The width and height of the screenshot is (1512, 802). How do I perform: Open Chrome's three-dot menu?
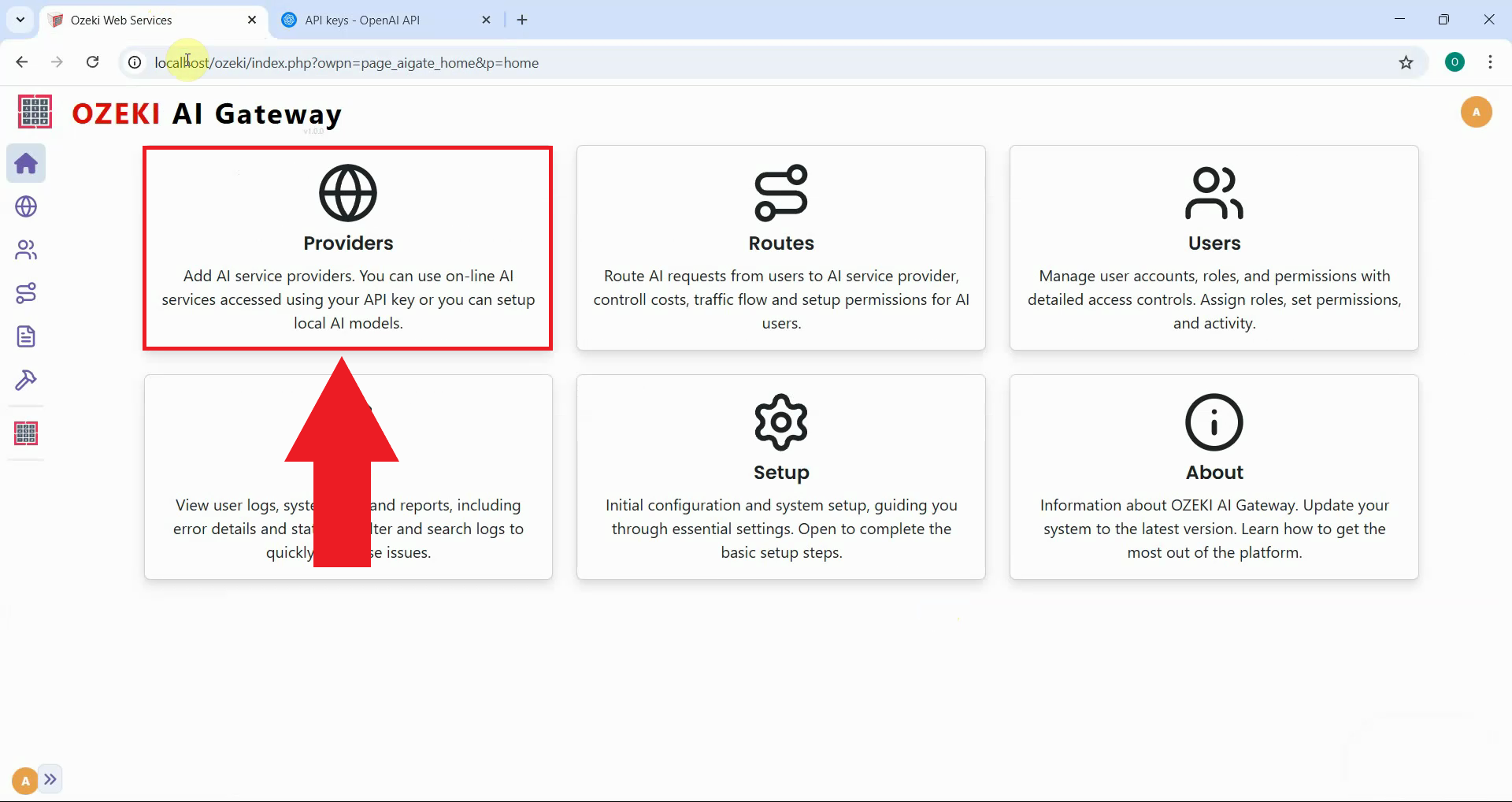pos(1490,61)
